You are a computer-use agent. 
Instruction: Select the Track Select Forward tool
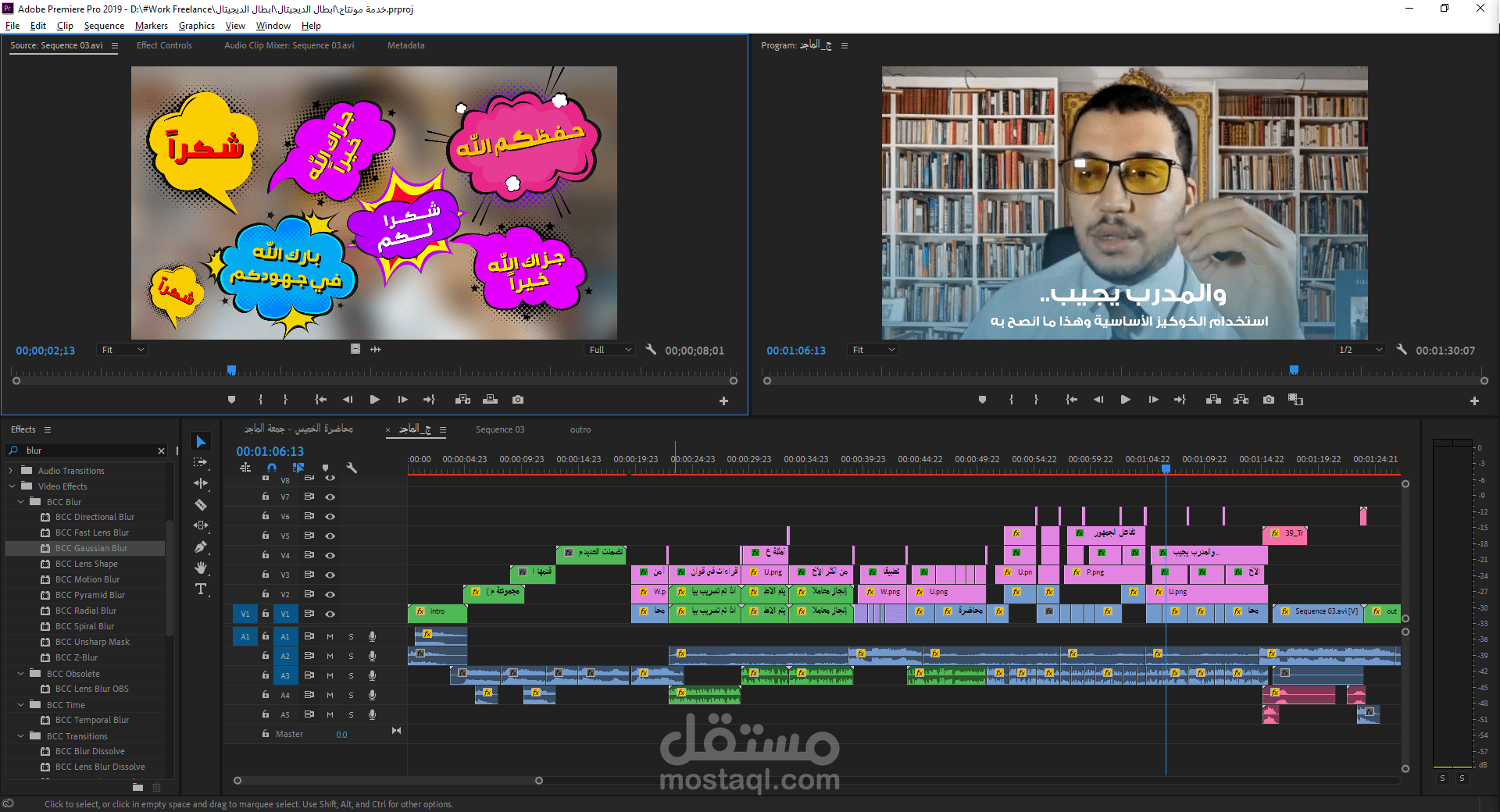201,461
